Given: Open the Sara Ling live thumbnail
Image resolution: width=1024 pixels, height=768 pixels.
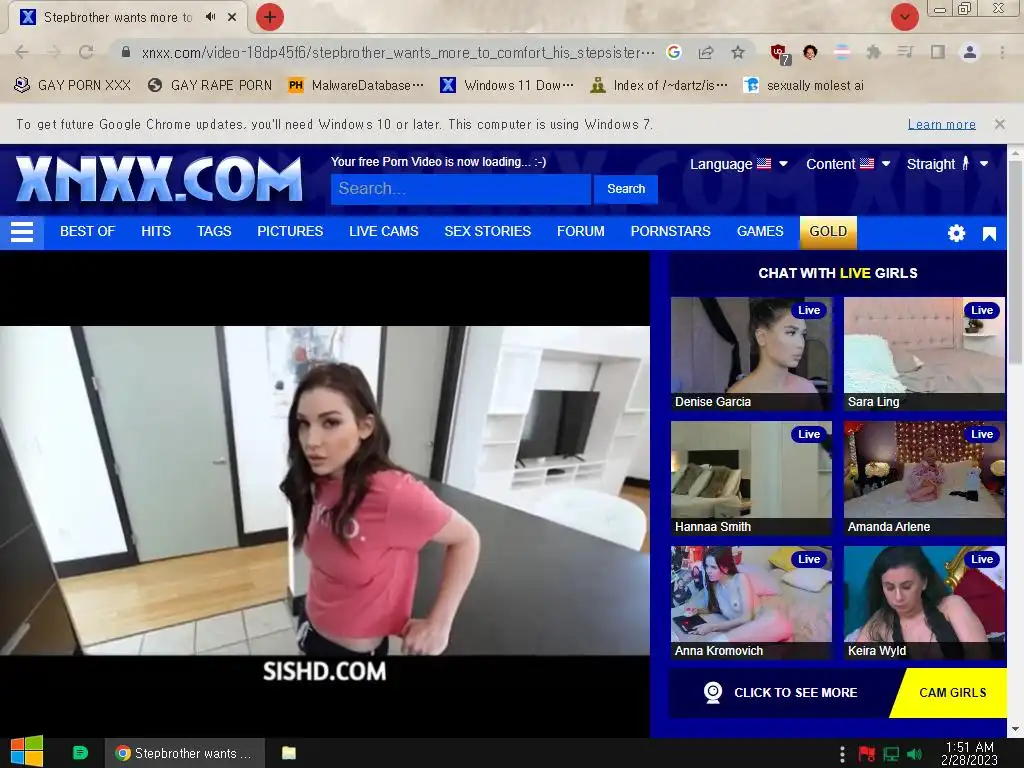Looking at the screenshot, I should (x=924, y=354).
